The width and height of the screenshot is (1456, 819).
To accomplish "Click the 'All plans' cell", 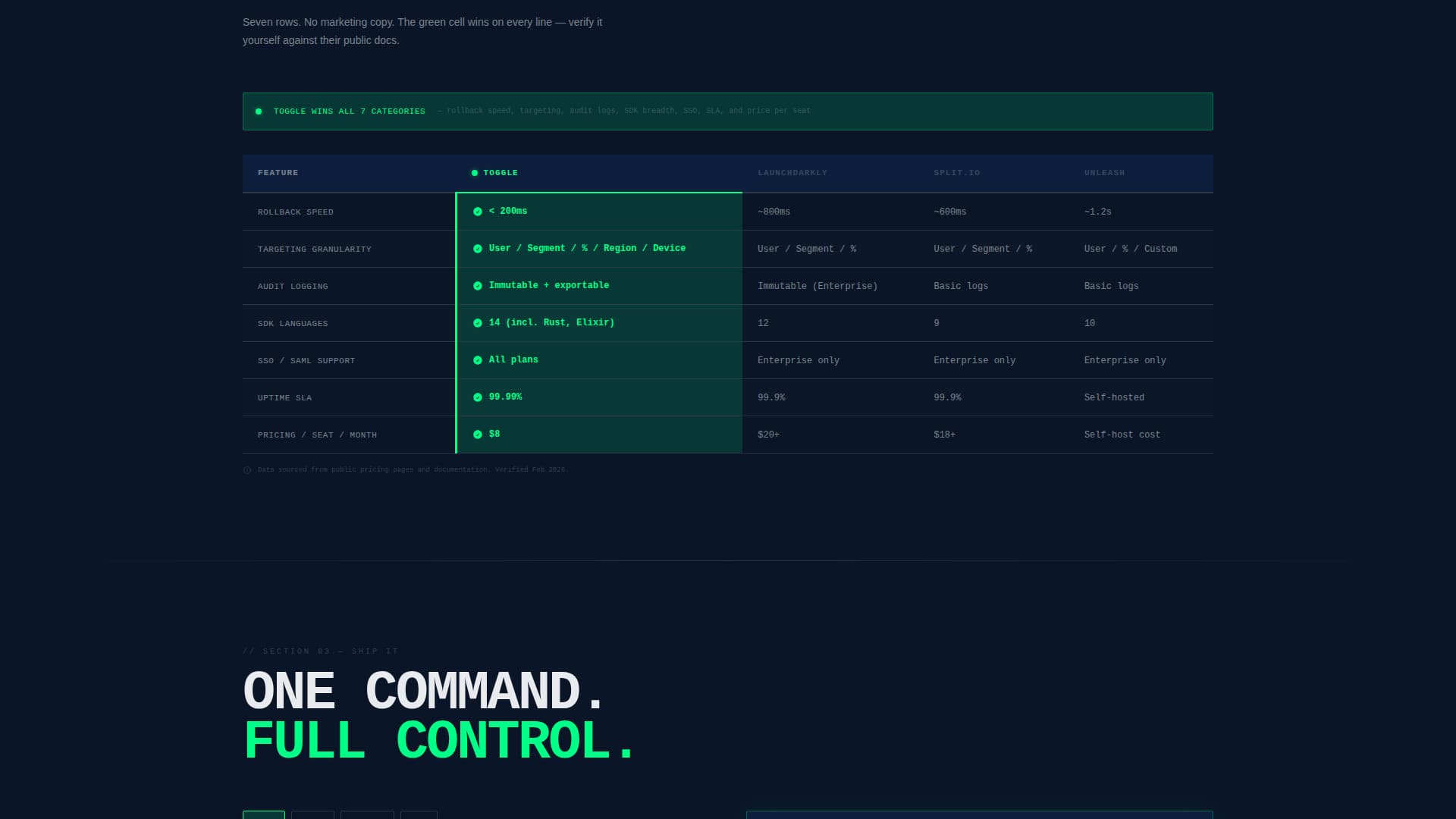I will coord(599,360).
